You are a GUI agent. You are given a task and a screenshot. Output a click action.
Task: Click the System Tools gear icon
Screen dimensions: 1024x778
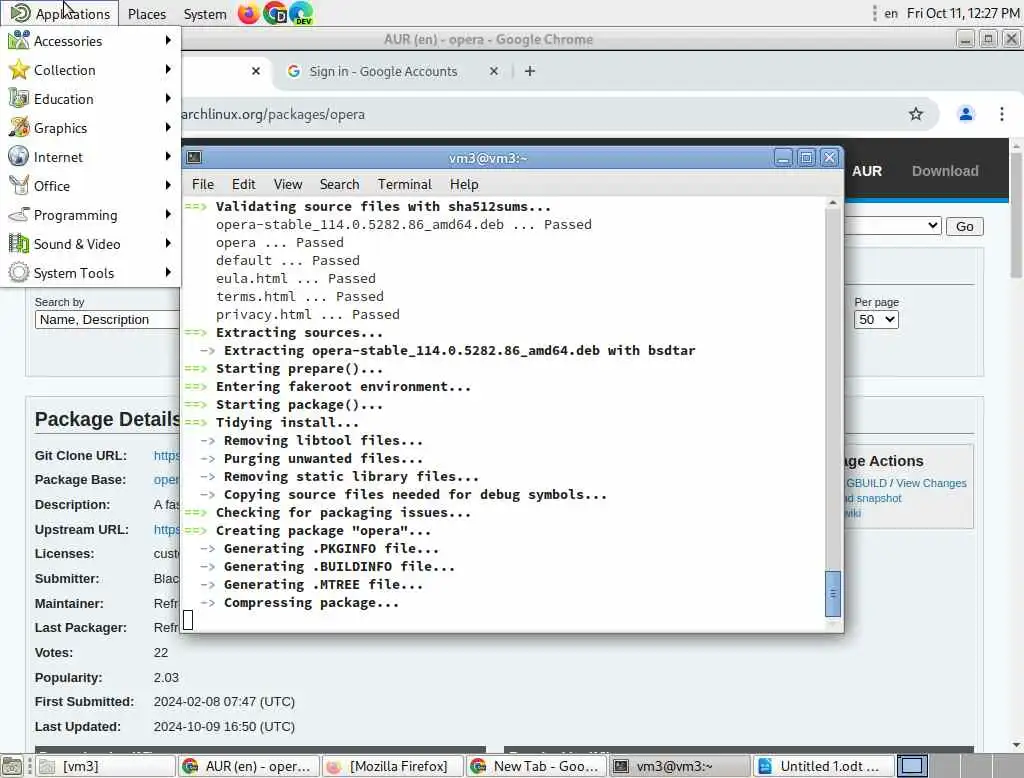pyautogui.click(x=18, y=272)
